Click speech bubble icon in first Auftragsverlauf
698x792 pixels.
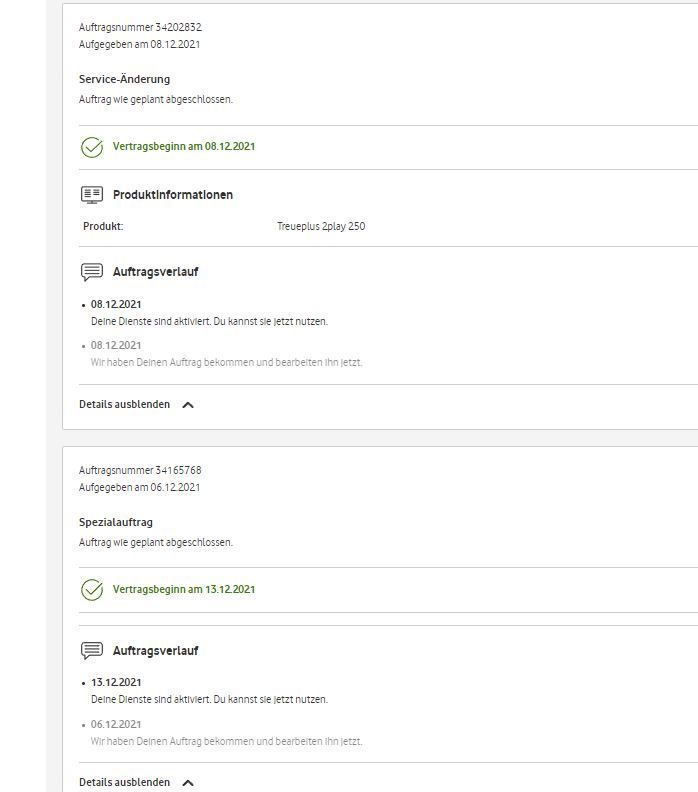click(x=92, y=272)
